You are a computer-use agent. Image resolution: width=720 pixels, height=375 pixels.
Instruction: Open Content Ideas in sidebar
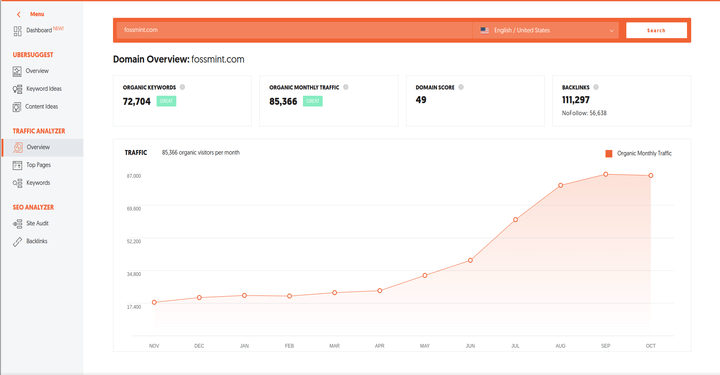pyautogui.click(x=42, y=107)
